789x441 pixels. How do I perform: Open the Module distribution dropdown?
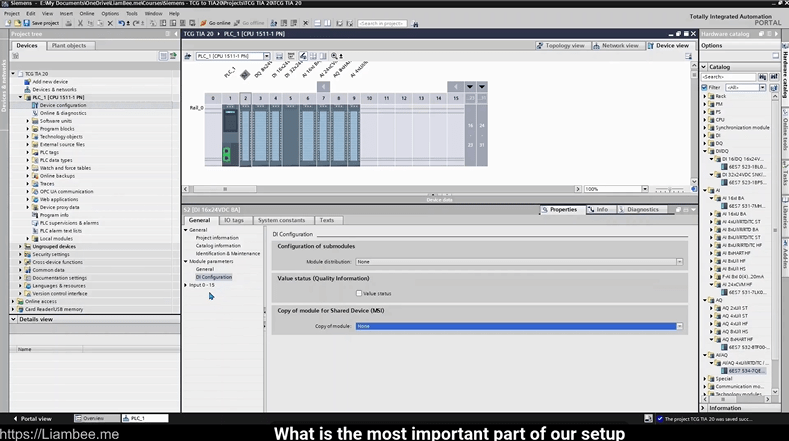point(679,261)
